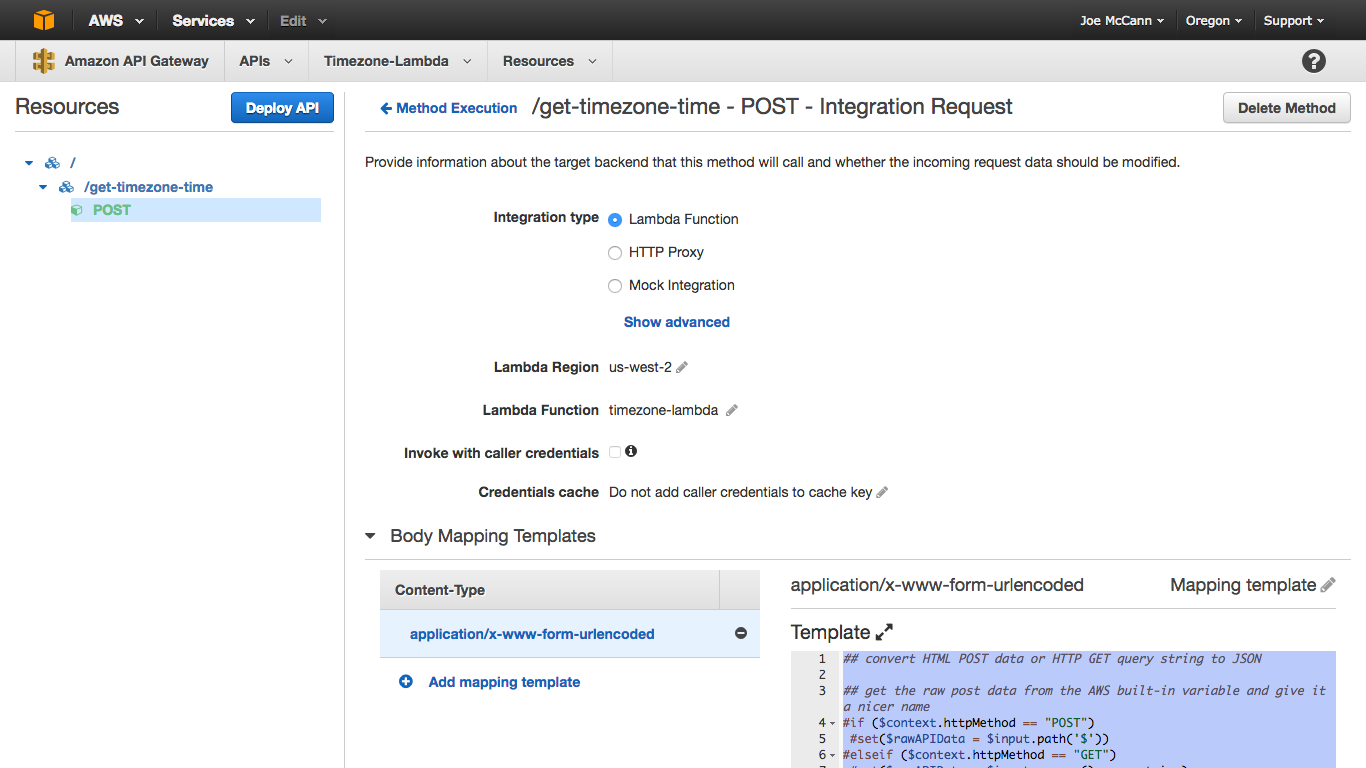Click info icon beside caller credentials checkbox
Screen dimensions: 1366x768
coord(631,451)
